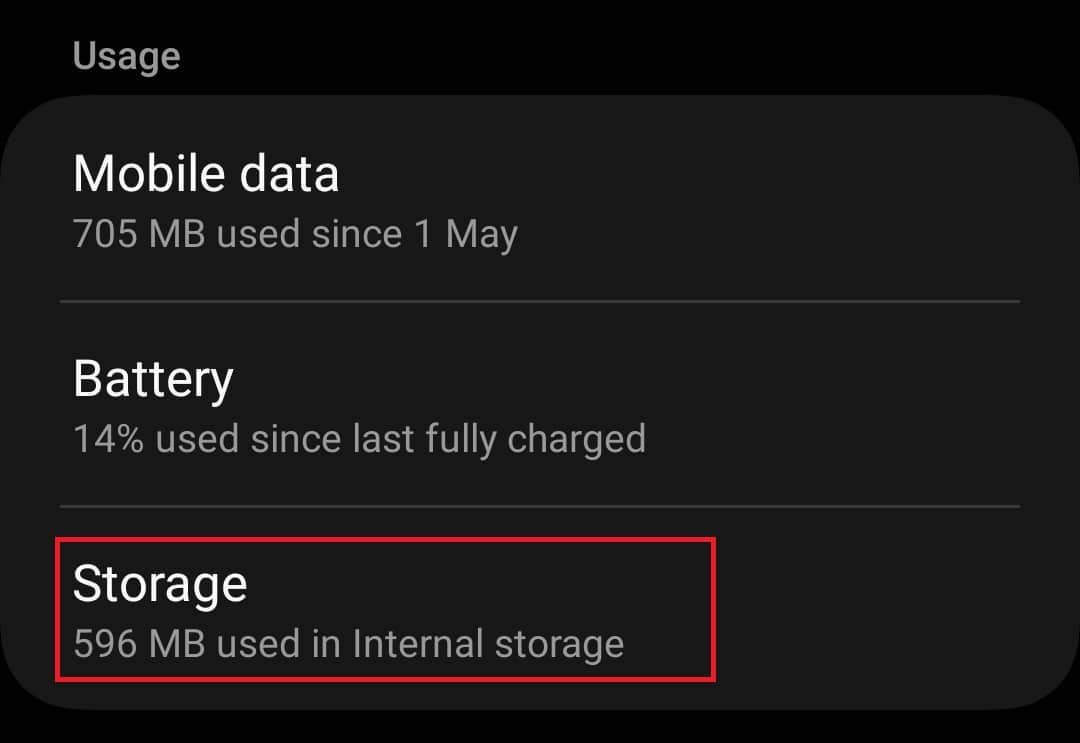Click the "14%" battery percentage

pos(110,439)
